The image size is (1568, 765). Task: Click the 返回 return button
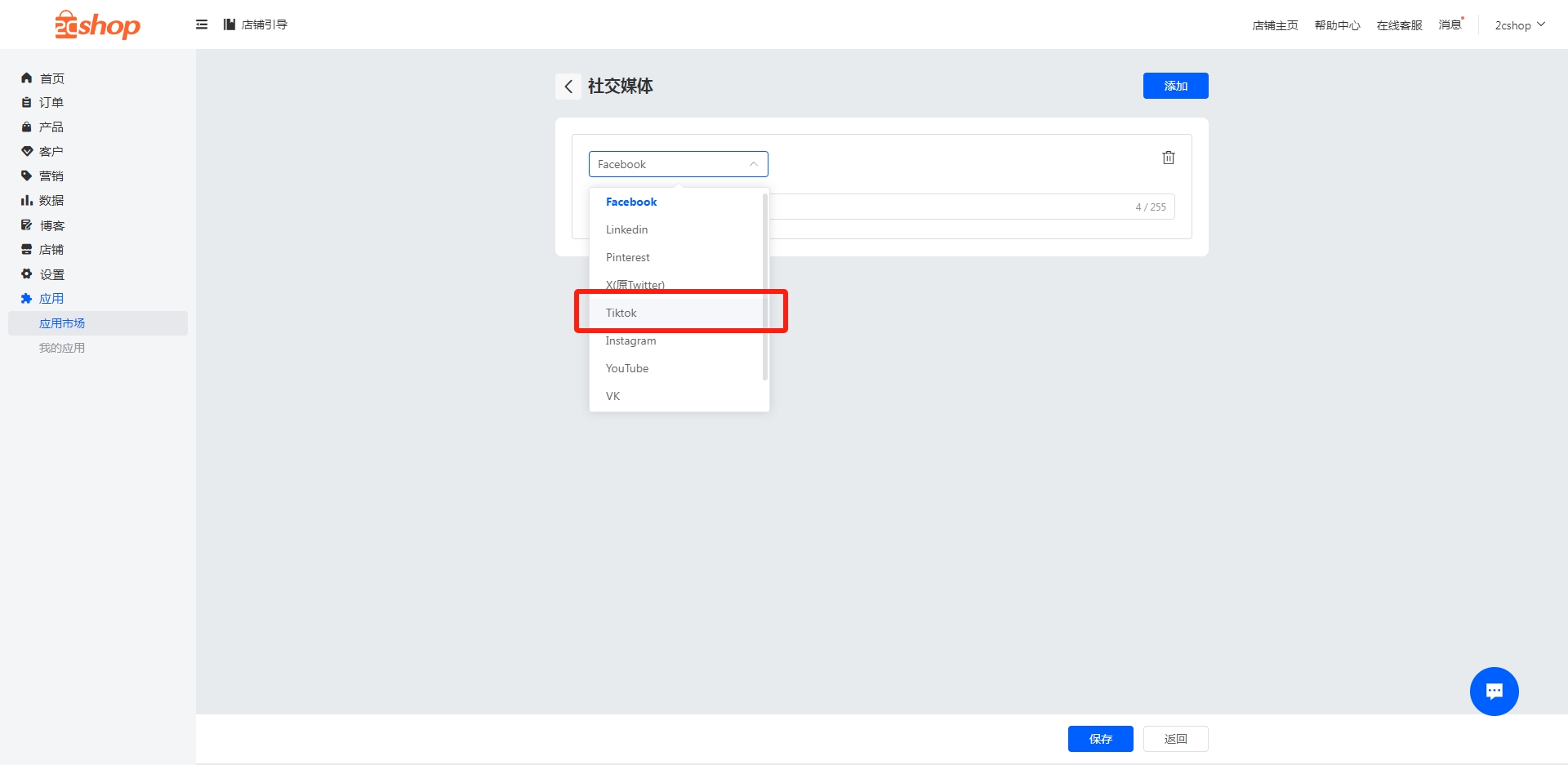click(x=1175, y=739)
